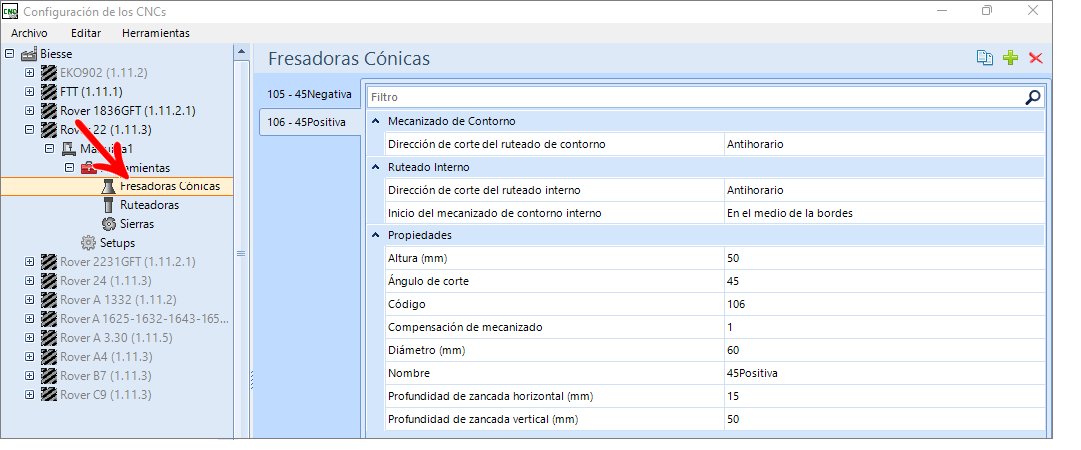Click the Diámetro (mm) value 60
The width and height of the screenshot is (1081, 450).
[884, 350]
